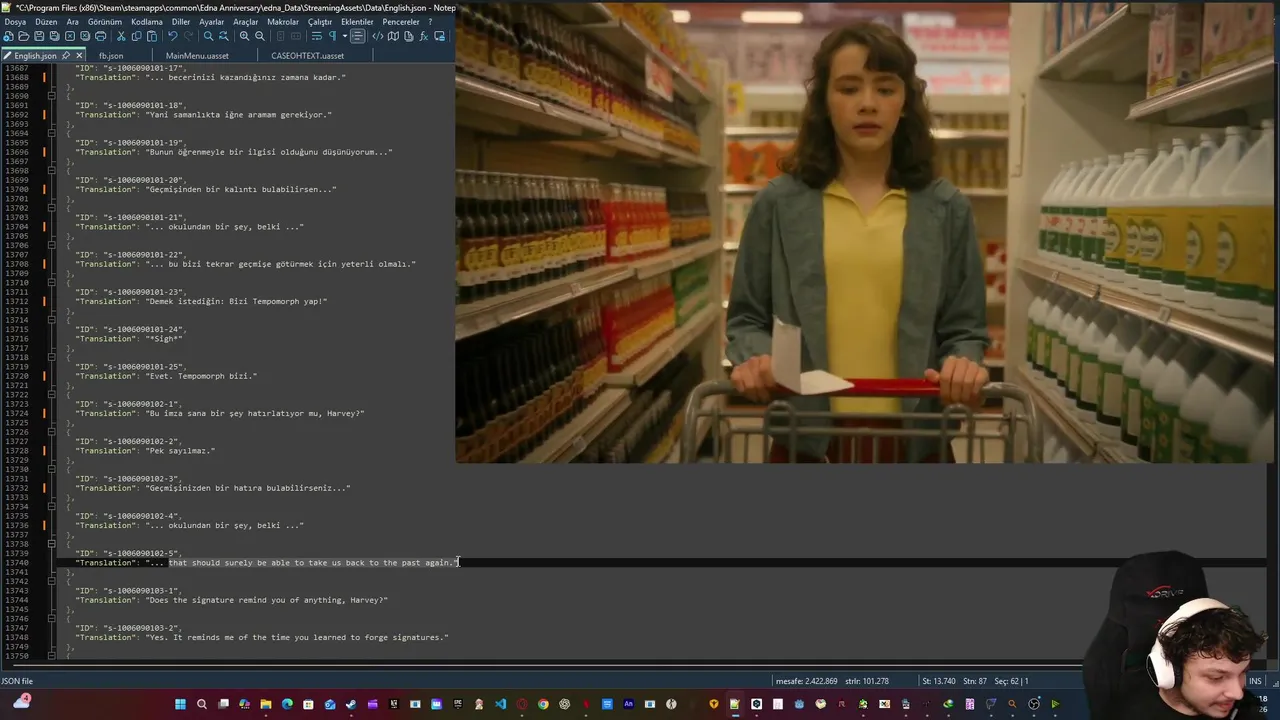This screenshot has height=720, width=1280.
Task: Open Google Chrome from the taskbar
Action: point(543,704)
